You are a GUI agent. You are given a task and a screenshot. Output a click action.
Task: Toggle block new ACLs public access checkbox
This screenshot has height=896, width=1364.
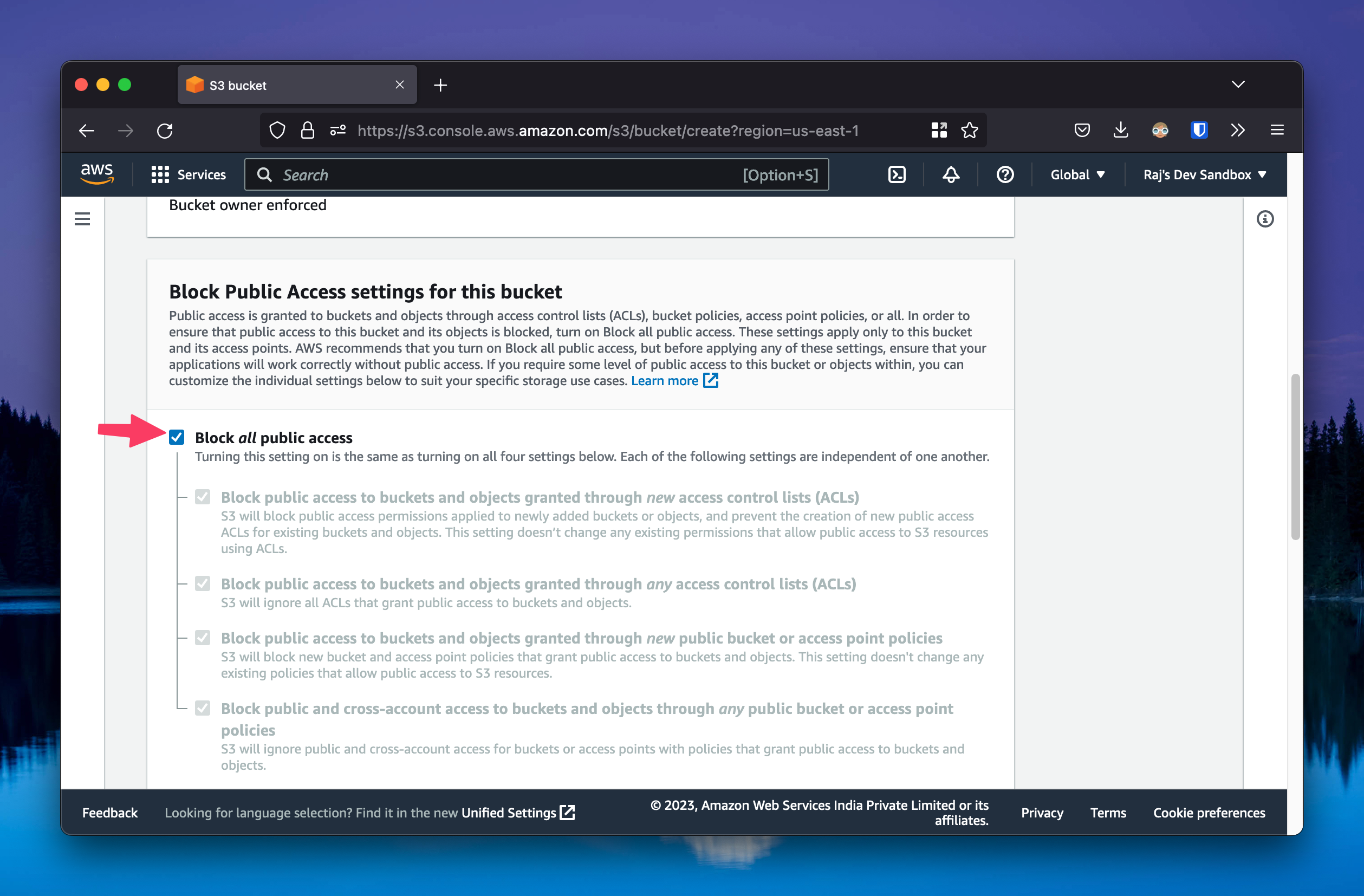[x=202, y=497]
